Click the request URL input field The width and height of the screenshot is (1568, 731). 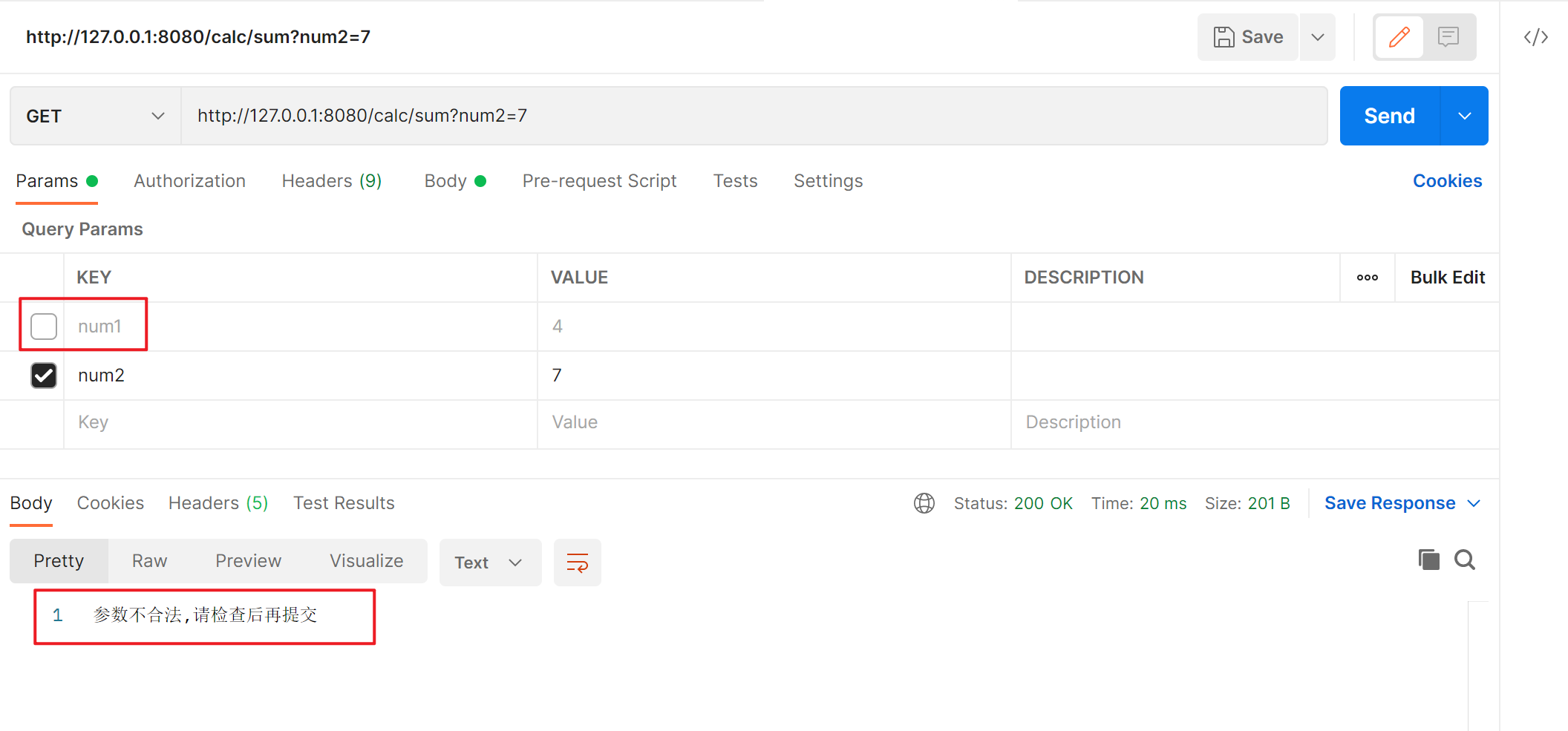click(x=754, y=116)
